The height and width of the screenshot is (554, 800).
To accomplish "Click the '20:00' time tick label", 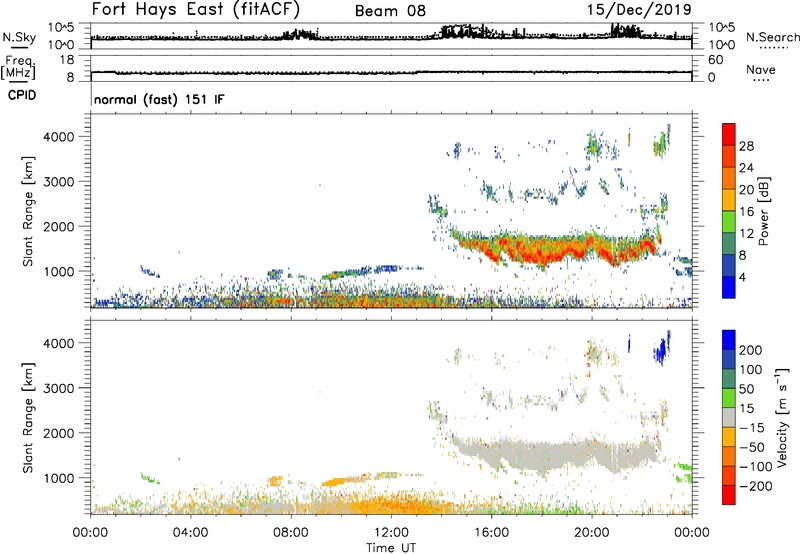I will point(592,533).
